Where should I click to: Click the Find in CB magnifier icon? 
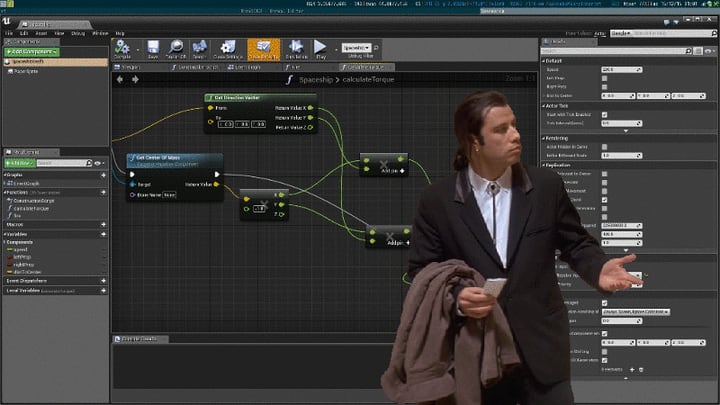coord(176,47)
